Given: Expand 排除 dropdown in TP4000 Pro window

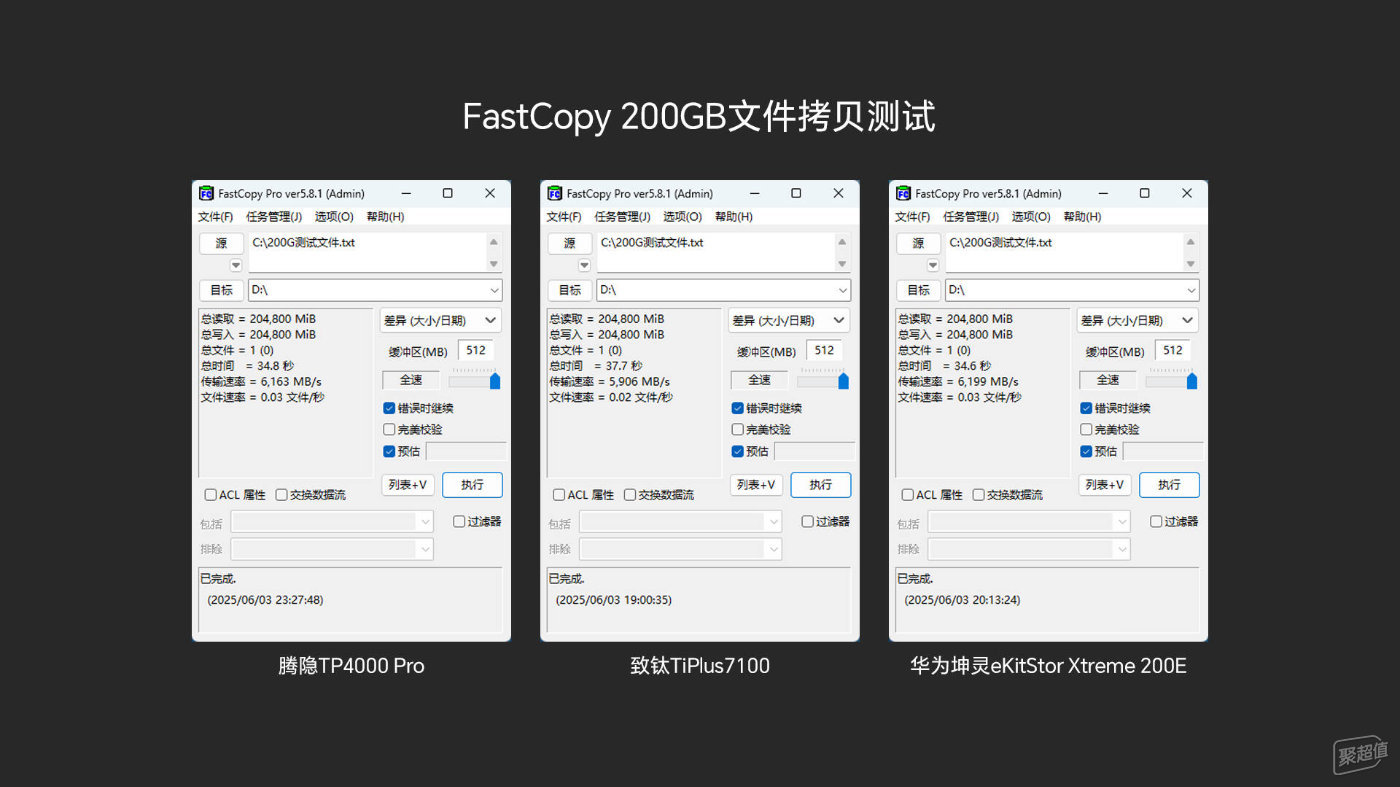Looking at the screenshot, I should click(x=424, y=549).
